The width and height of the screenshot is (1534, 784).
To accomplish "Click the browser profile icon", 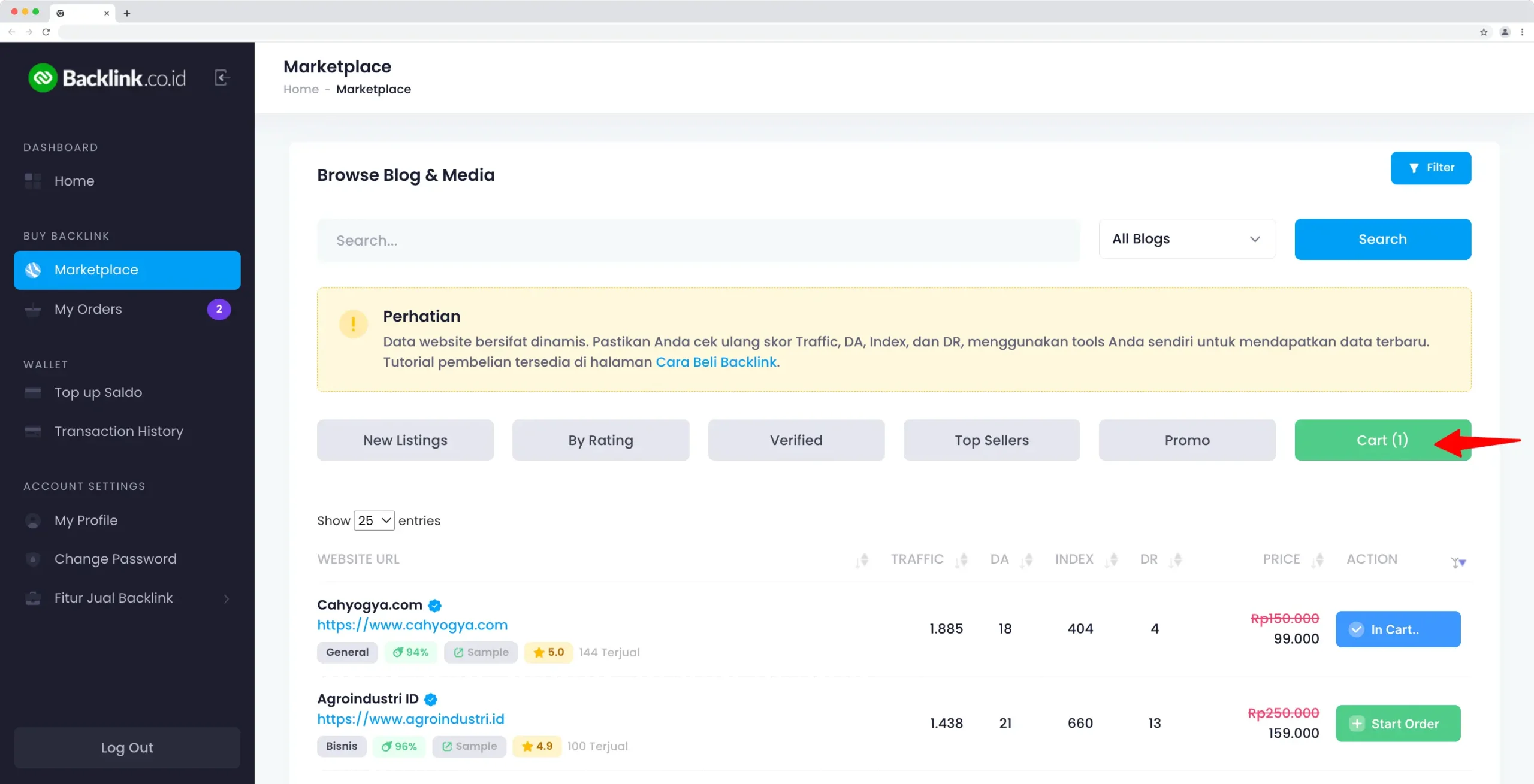I will click(1505, 32).
